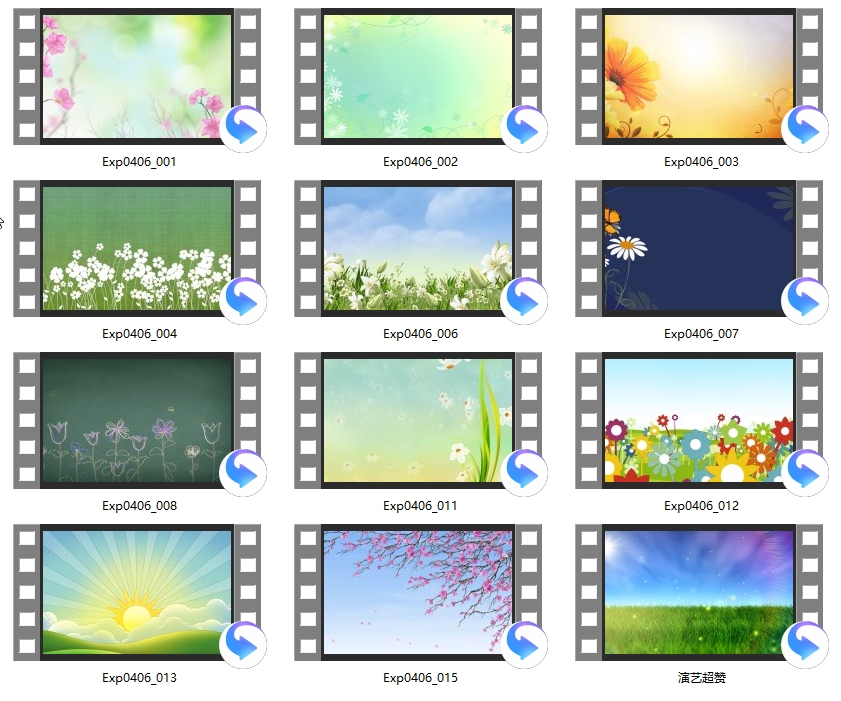Click the blue arrow badge on Exp0406_008
The image size is (841, 701).
click(243, 473)
